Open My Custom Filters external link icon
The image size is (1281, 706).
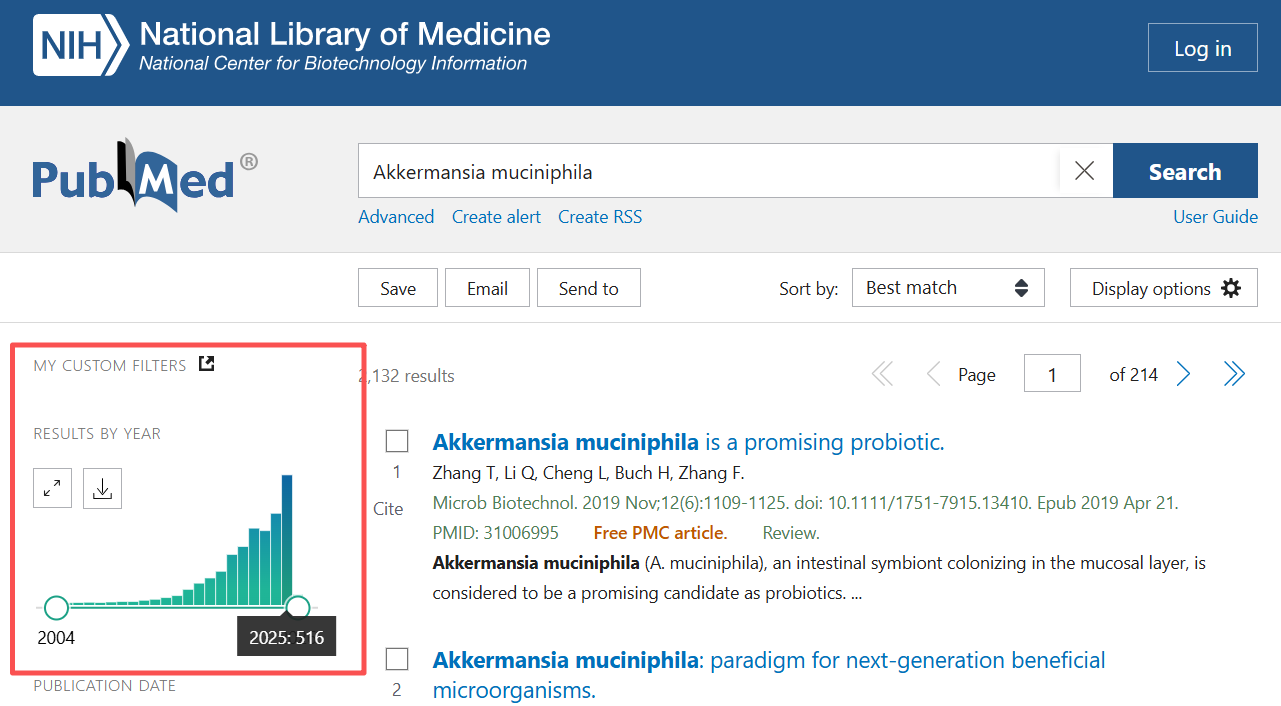(206, 364)
